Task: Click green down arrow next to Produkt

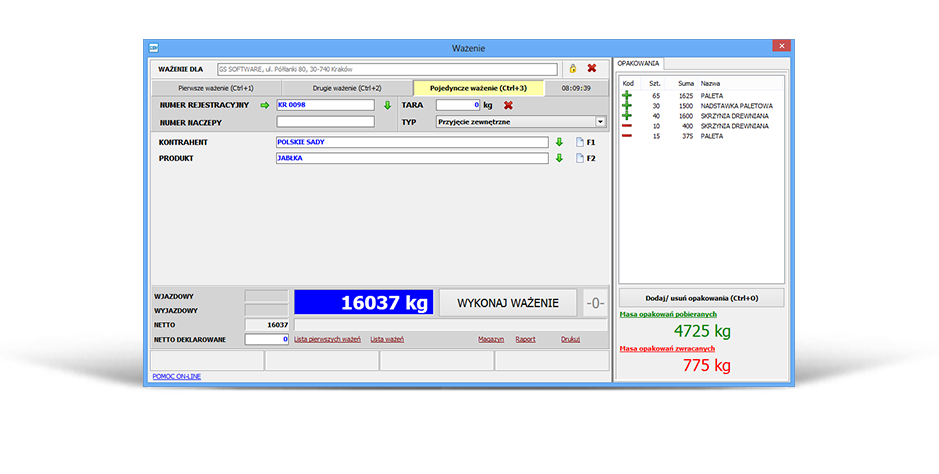Action: pos(560,158)
